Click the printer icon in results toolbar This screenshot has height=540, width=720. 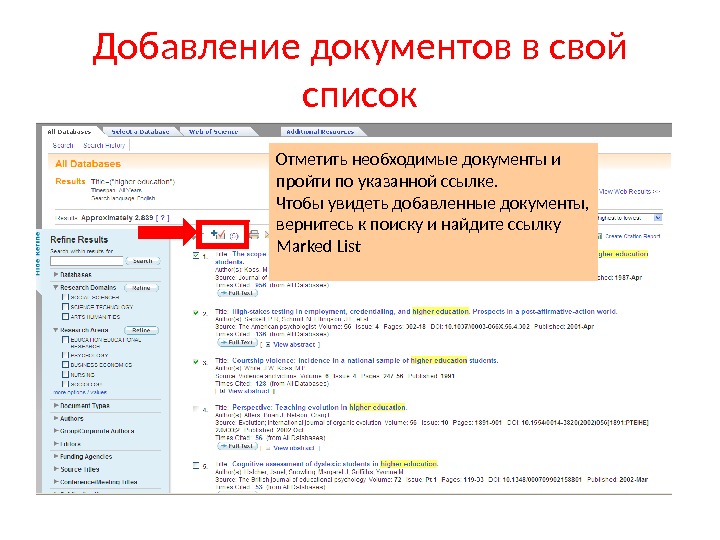point(254,235)
